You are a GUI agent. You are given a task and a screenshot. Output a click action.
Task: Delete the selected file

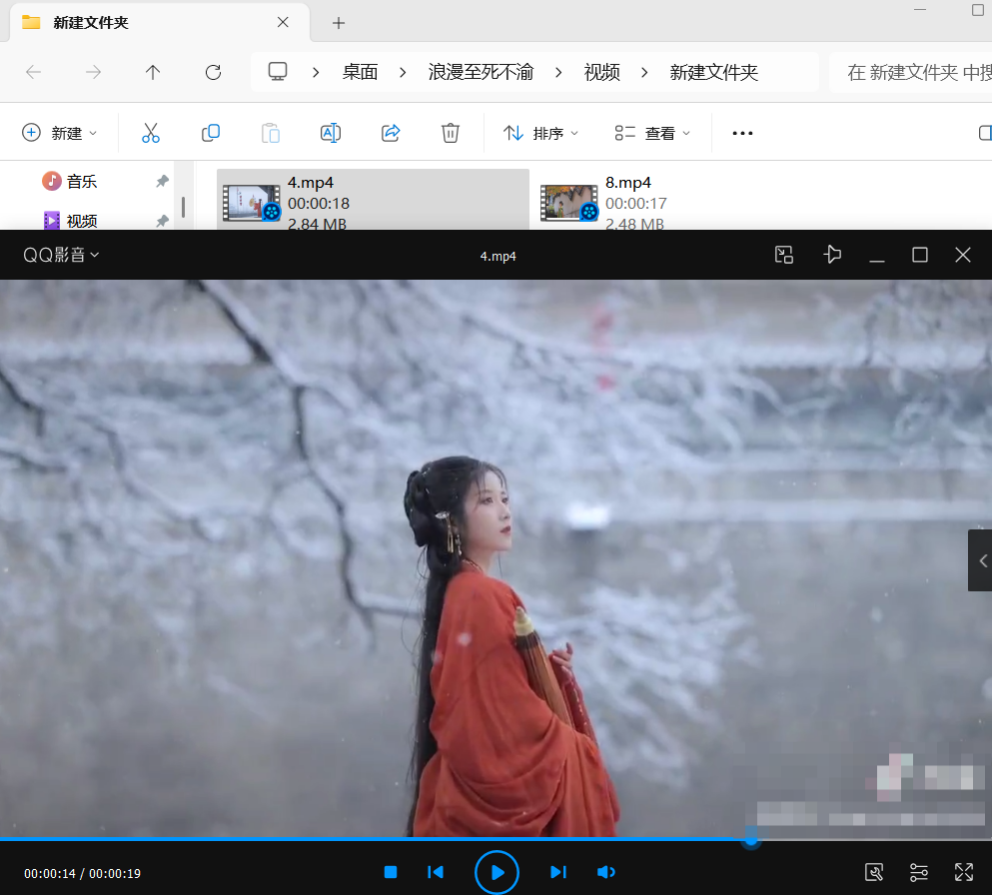[450, 133]
